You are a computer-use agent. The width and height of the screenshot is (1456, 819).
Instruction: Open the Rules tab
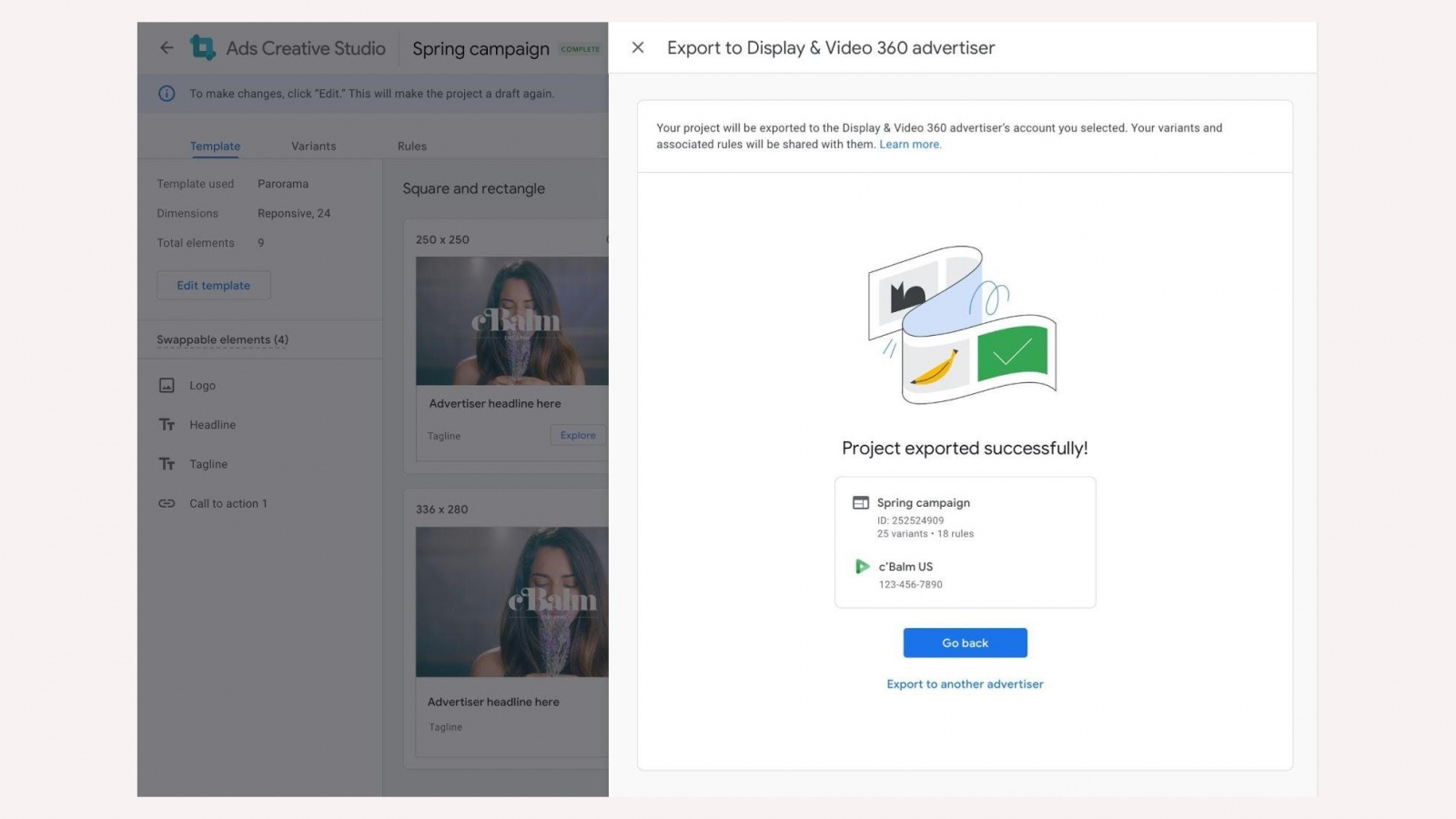pos(411,147)
